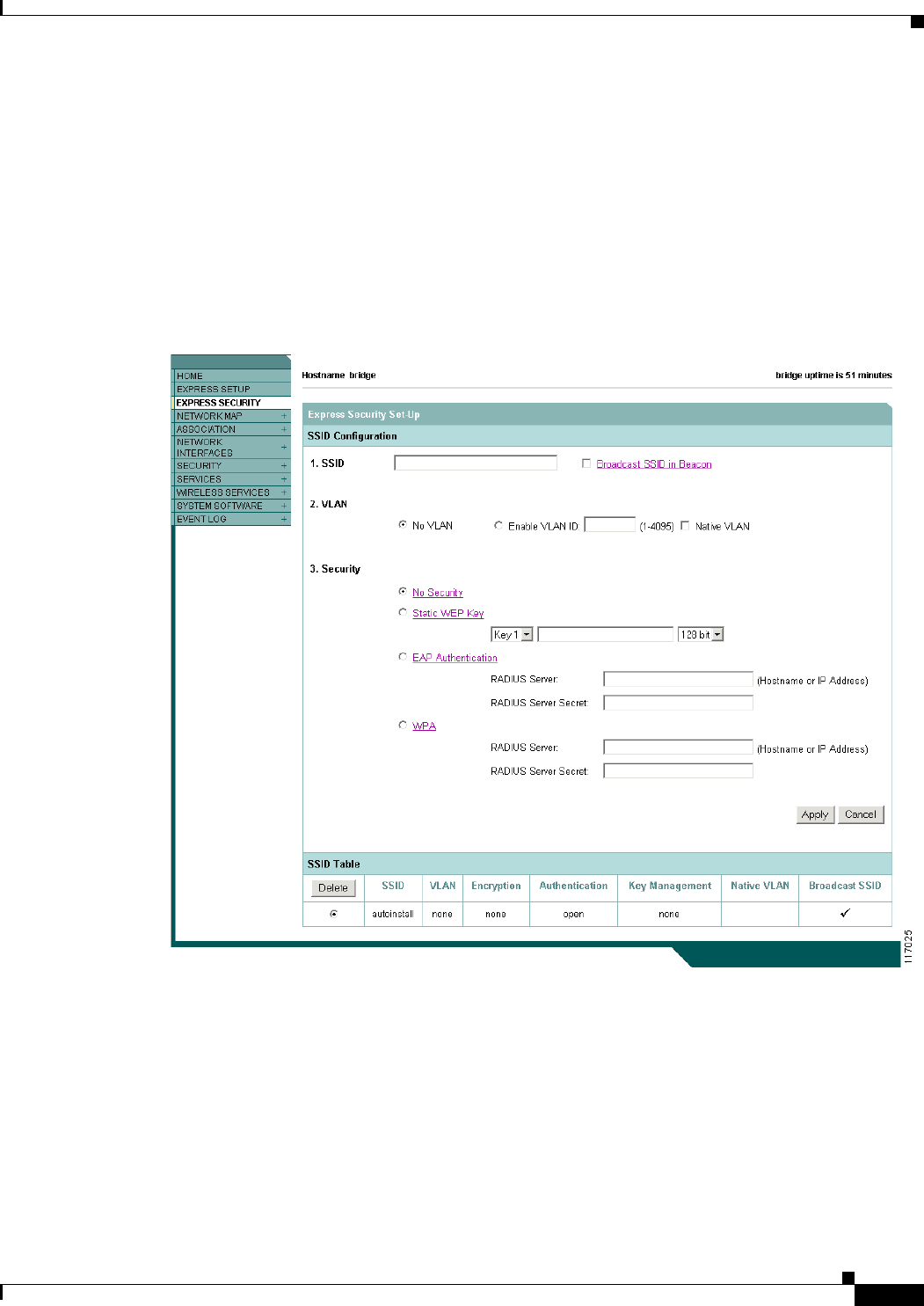Screen dimensions: 924x1306
Task: Click WPA RADIUS Server field
Action: click(679, 748)
